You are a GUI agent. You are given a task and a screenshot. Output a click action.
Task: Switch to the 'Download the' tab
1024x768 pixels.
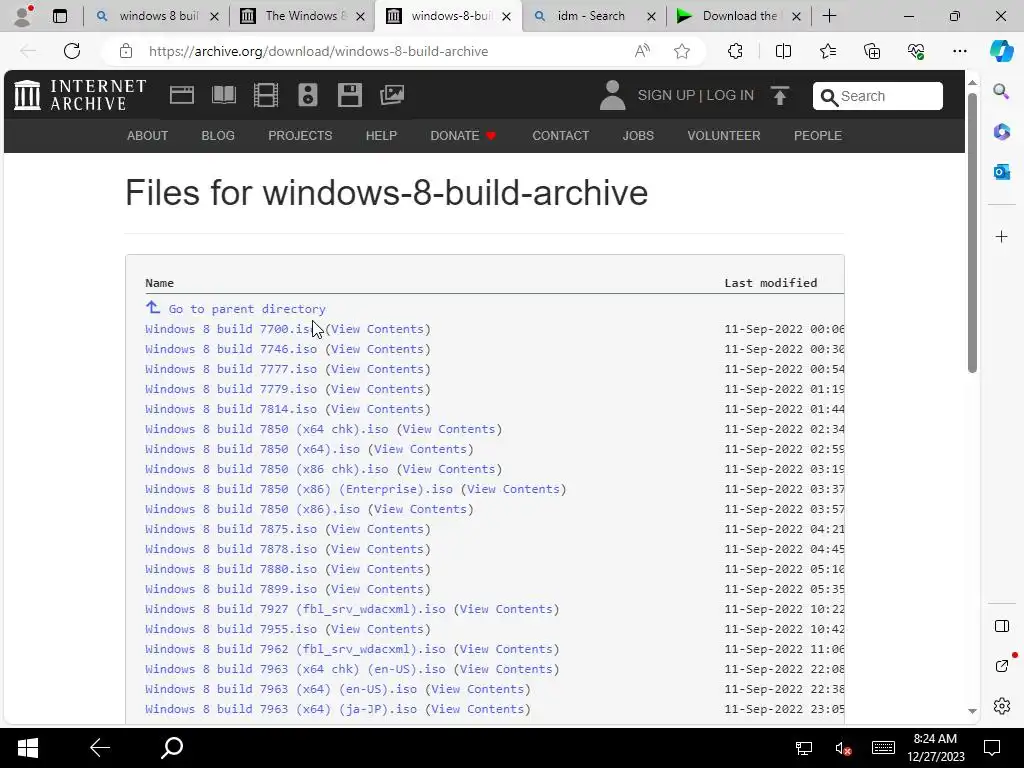(x=739, y=16)
